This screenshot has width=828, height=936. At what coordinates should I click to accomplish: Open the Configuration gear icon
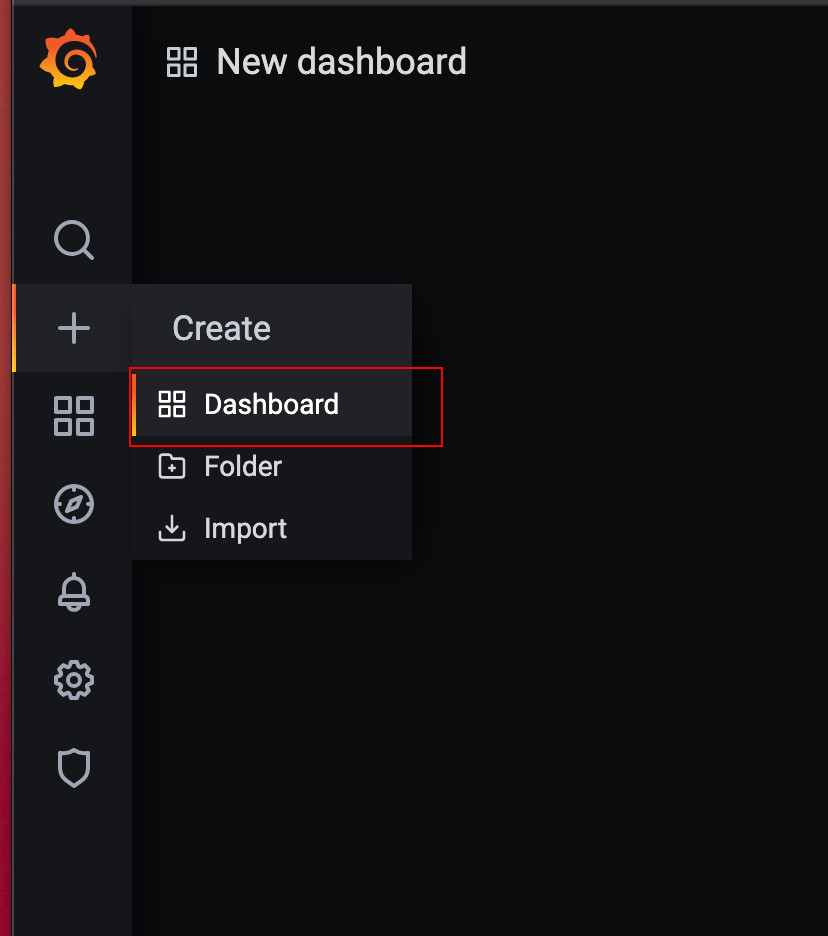(73, 681)
